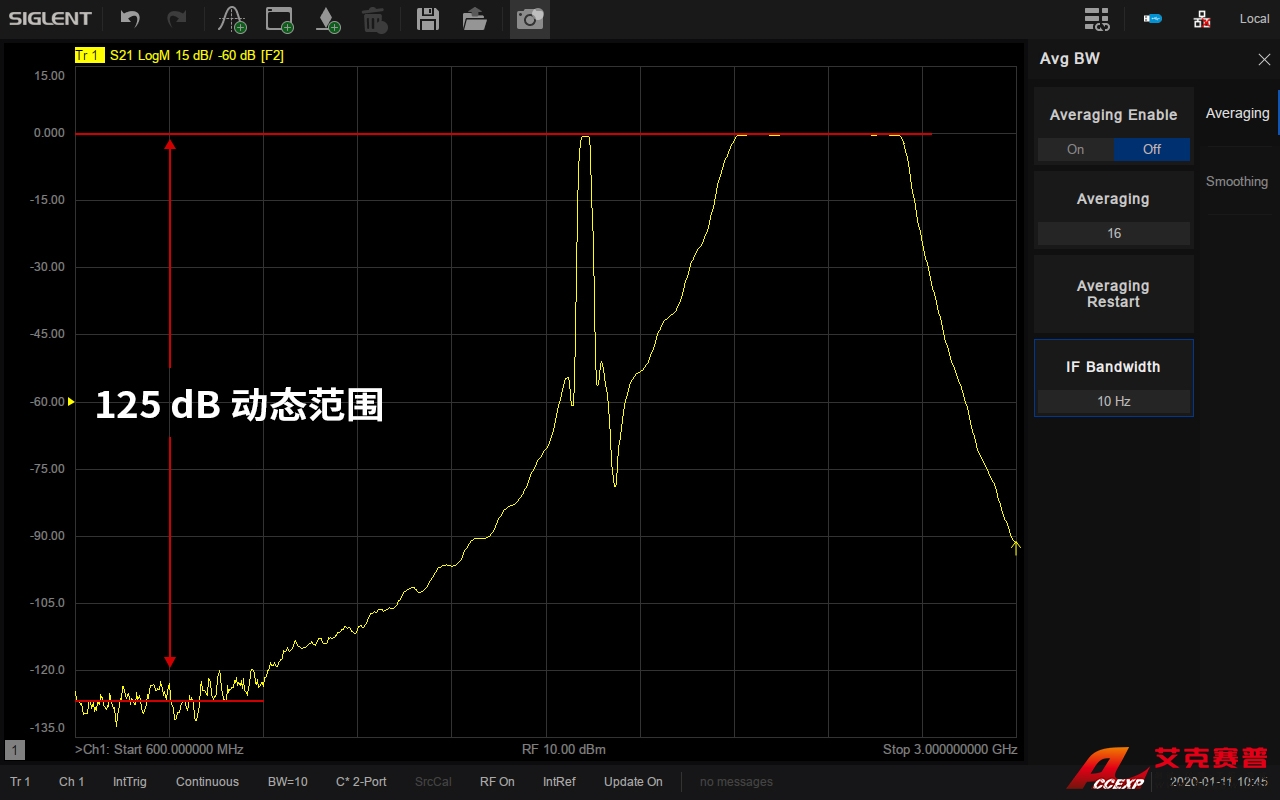Close the Avg BW panel

[x=1264, y=60]
